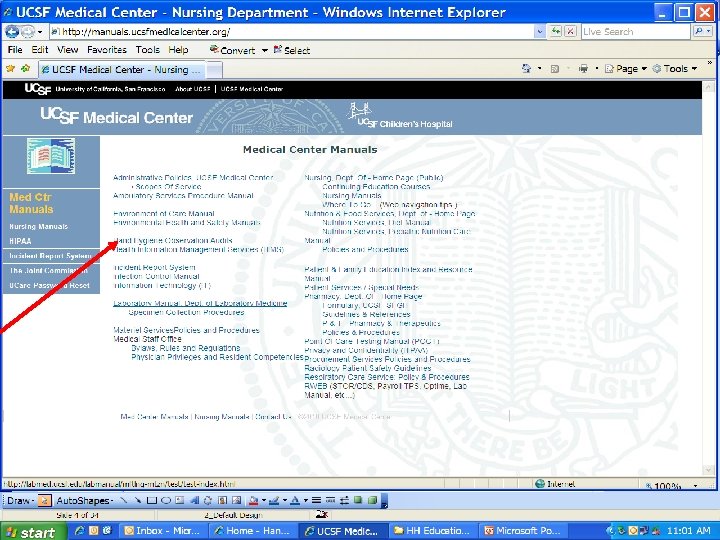Click the IE Forward navigation arrow
The width and height of the screenshot is (720, 540).
click(28, 31)
